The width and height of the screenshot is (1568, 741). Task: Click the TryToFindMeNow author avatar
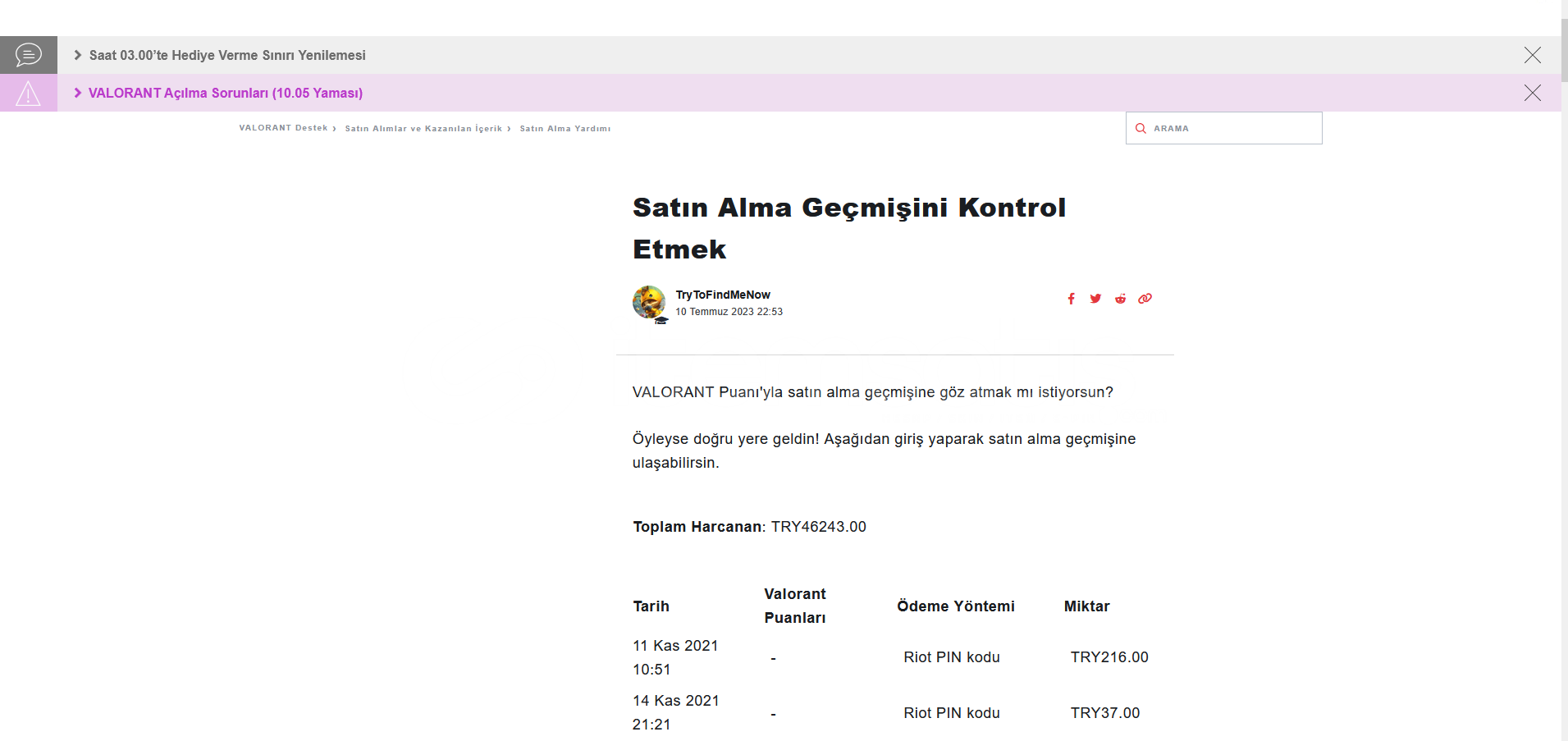649,303
